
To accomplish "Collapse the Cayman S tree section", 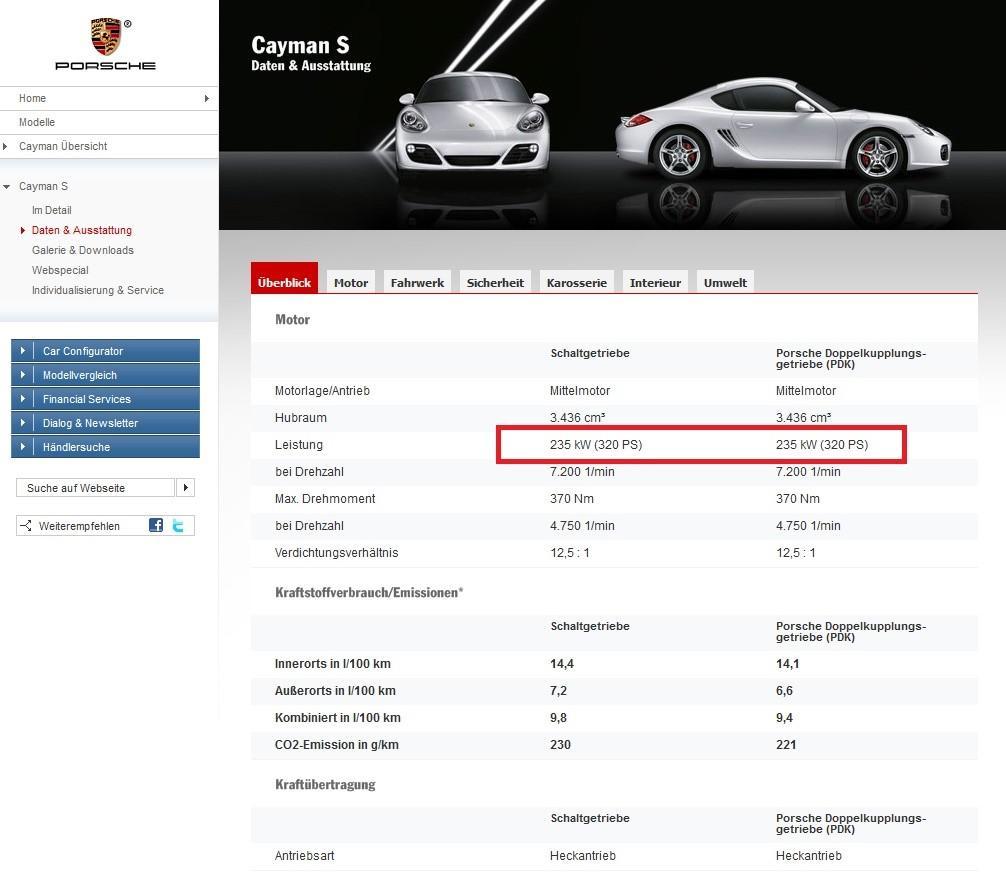I will coord(7,187).
